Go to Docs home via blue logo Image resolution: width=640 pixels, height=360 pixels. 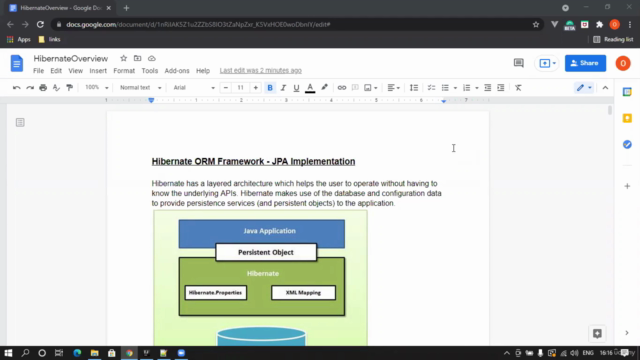17,63
